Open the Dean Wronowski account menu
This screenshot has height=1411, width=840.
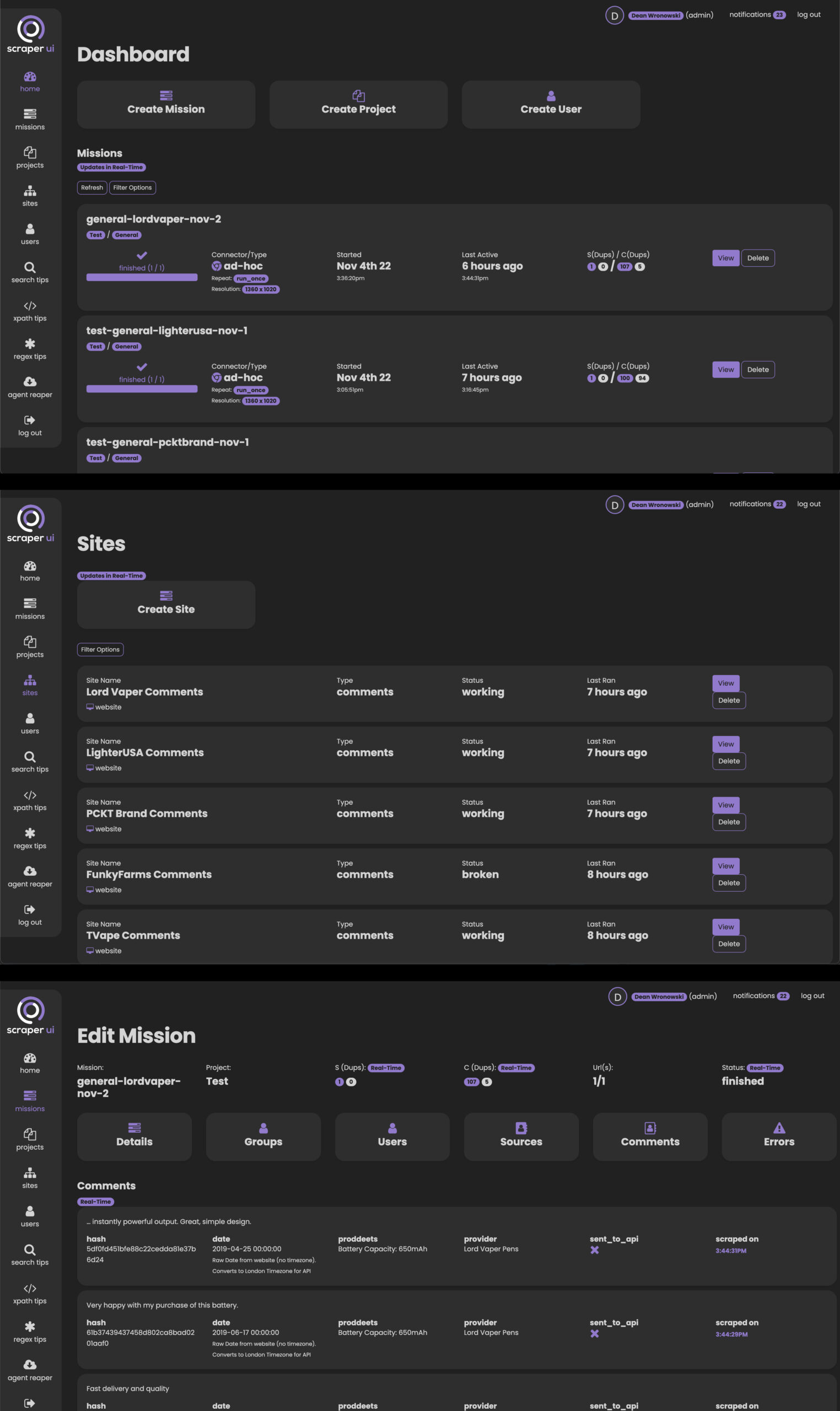656,15
